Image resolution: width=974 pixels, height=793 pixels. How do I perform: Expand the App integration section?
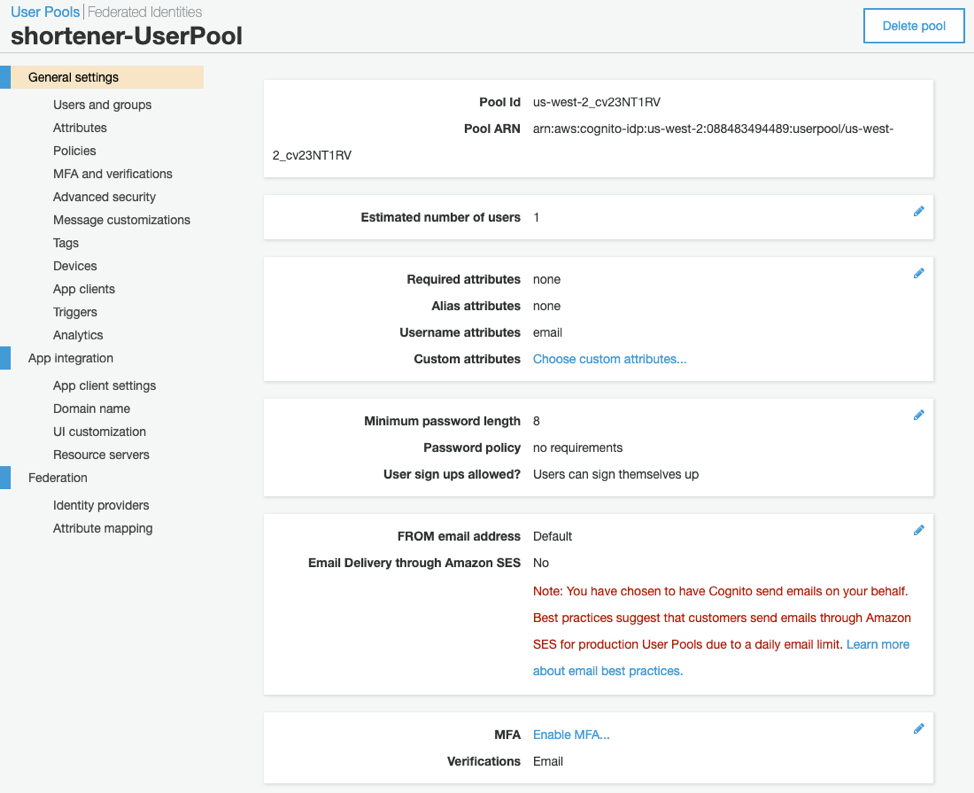coord(70,358)
